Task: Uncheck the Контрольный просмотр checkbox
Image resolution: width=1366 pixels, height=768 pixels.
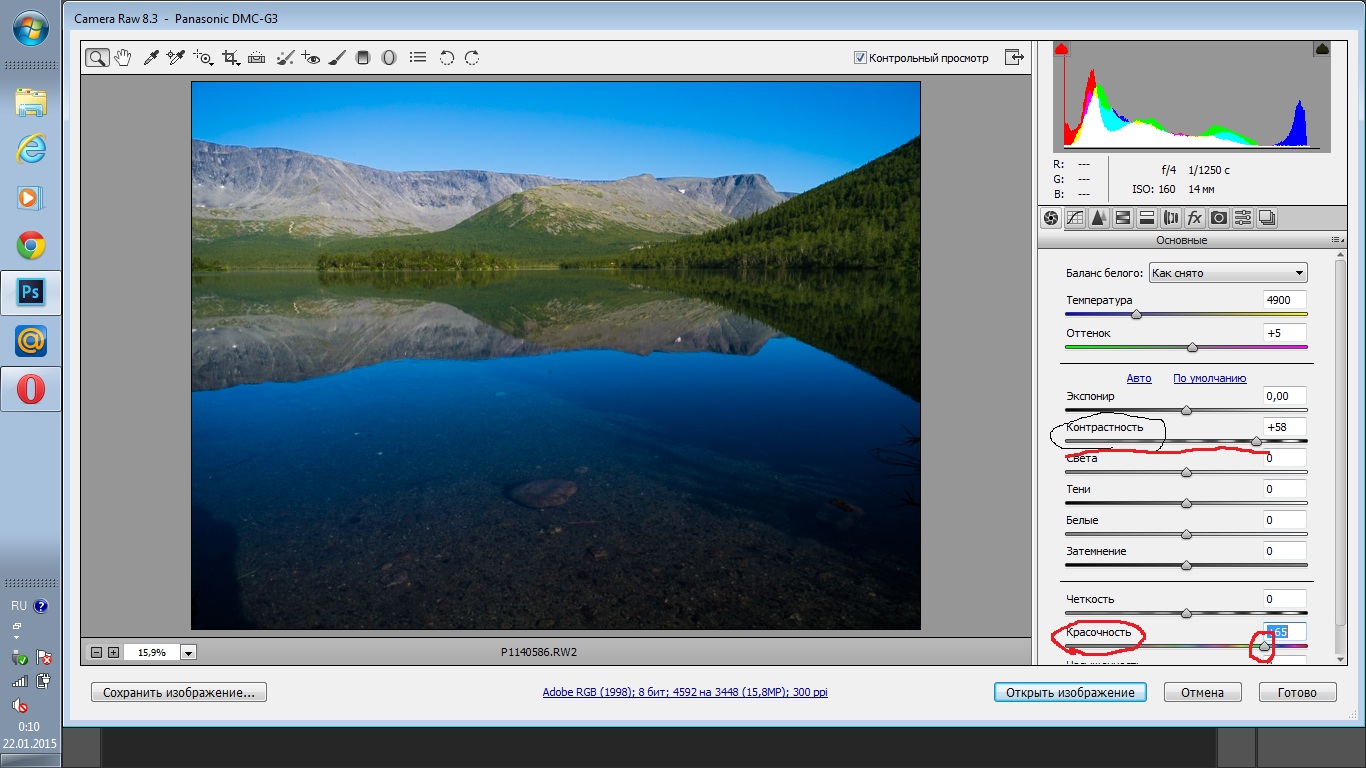Action: click(860, 58)
